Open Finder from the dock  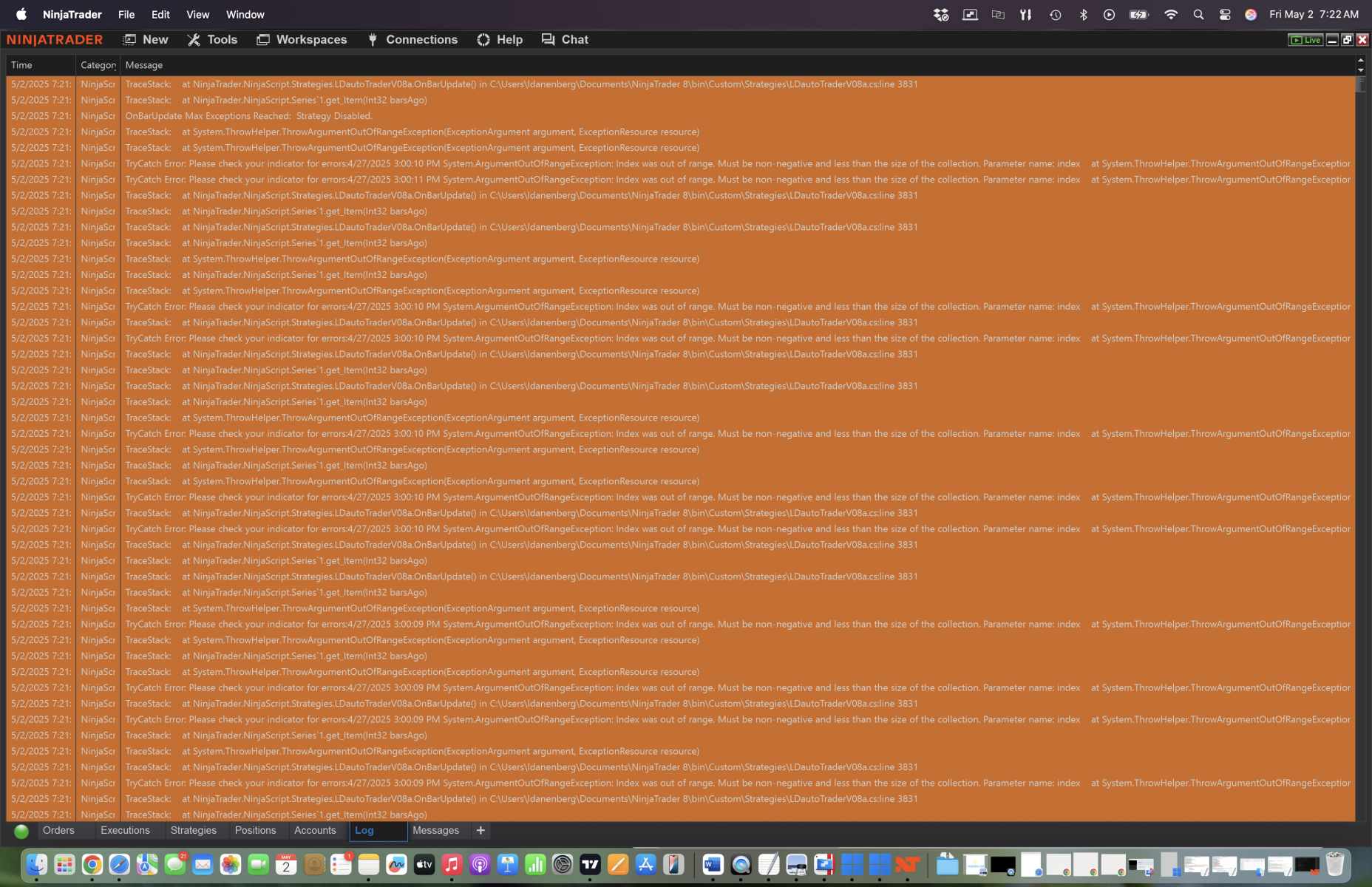tap(36, 864)
